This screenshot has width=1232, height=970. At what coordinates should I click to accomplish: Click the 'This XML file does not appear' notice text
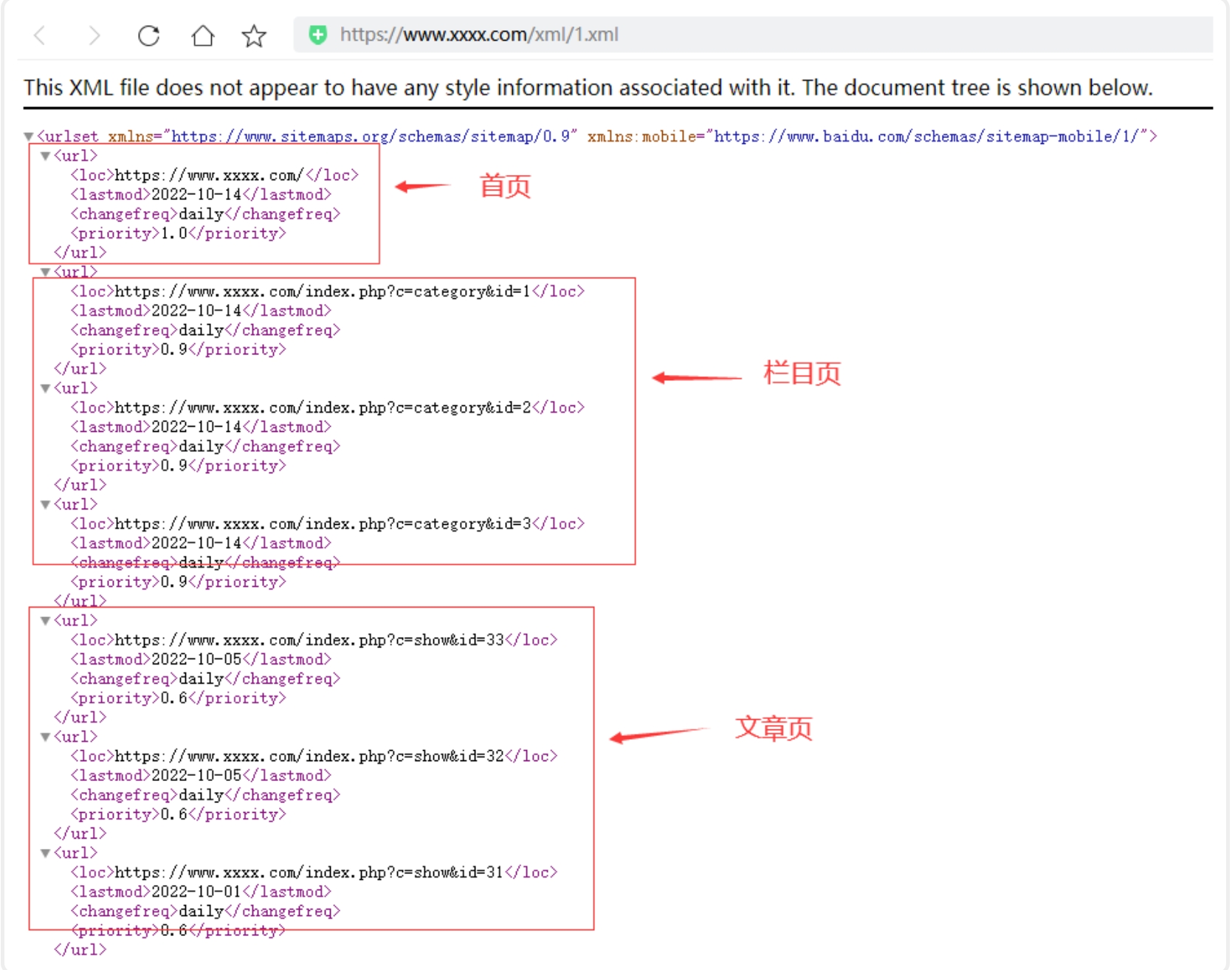[x=588, y=88]
